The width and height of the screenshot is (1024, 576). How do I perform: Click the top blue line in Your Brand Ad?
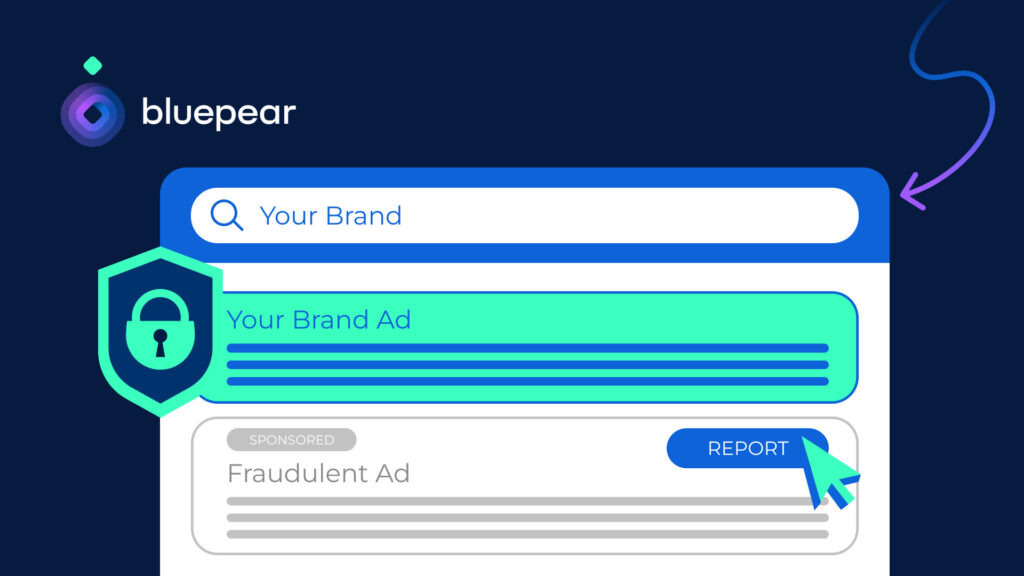click(x=527, y=348)
